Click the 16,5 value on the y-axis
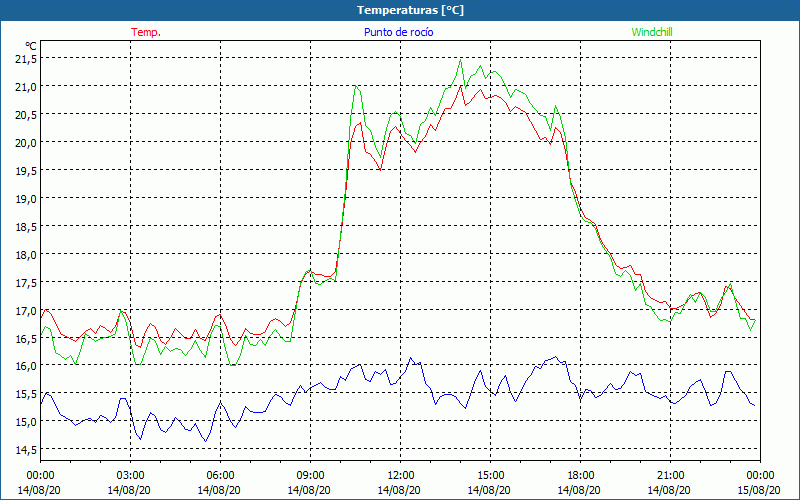Viewport: 800px width, 500px height. [26, 338]
